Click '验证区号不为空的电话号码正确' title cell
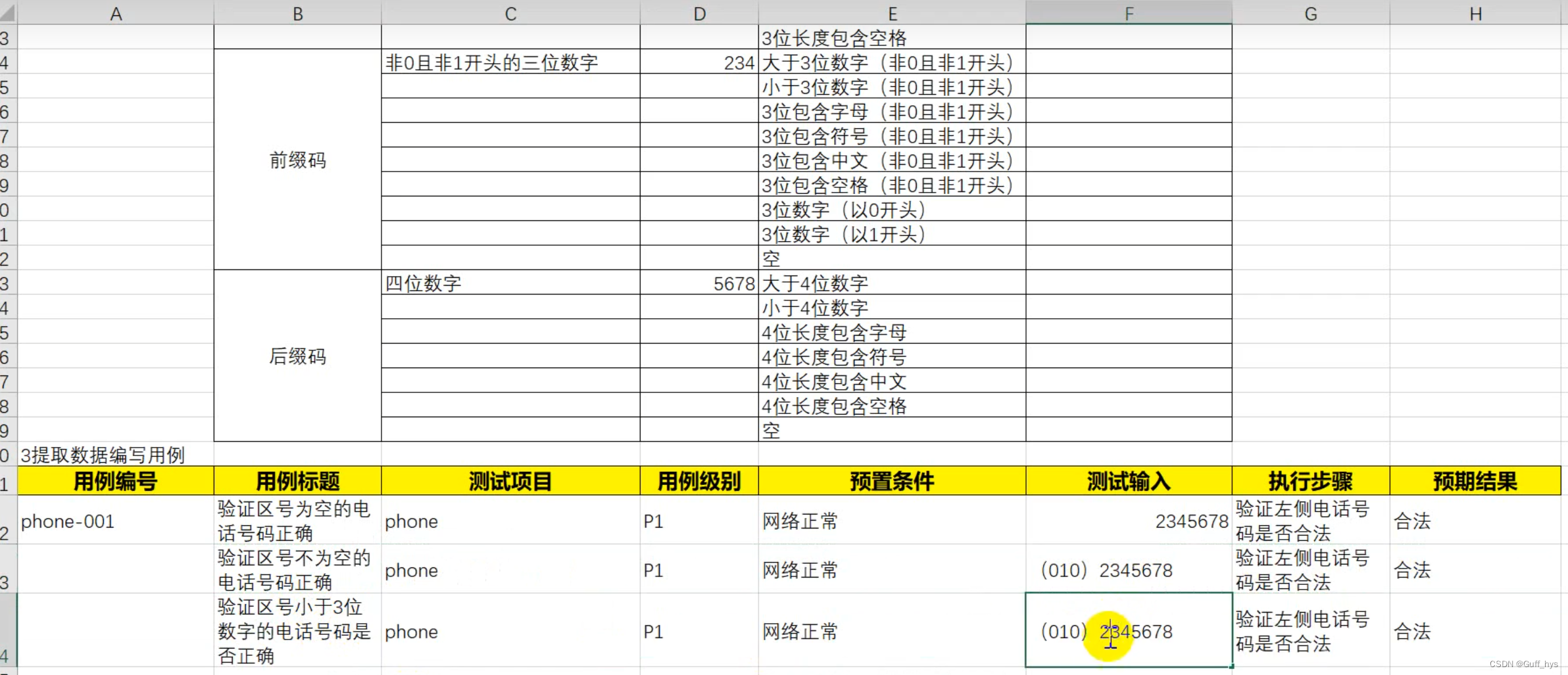The image size is (1568, 675). pos(297,569)
